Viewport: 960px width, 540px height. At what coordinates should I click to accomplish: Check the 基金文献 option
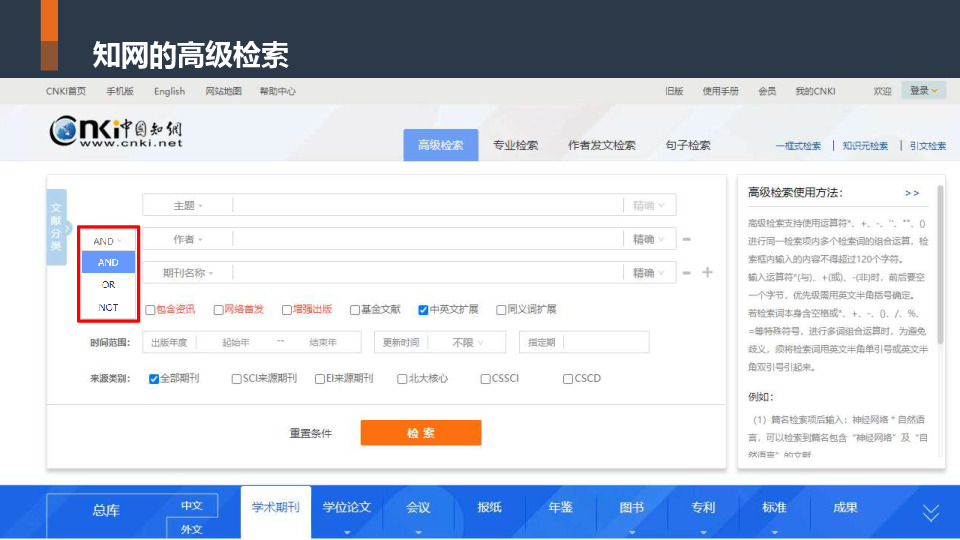coord(354,310)
